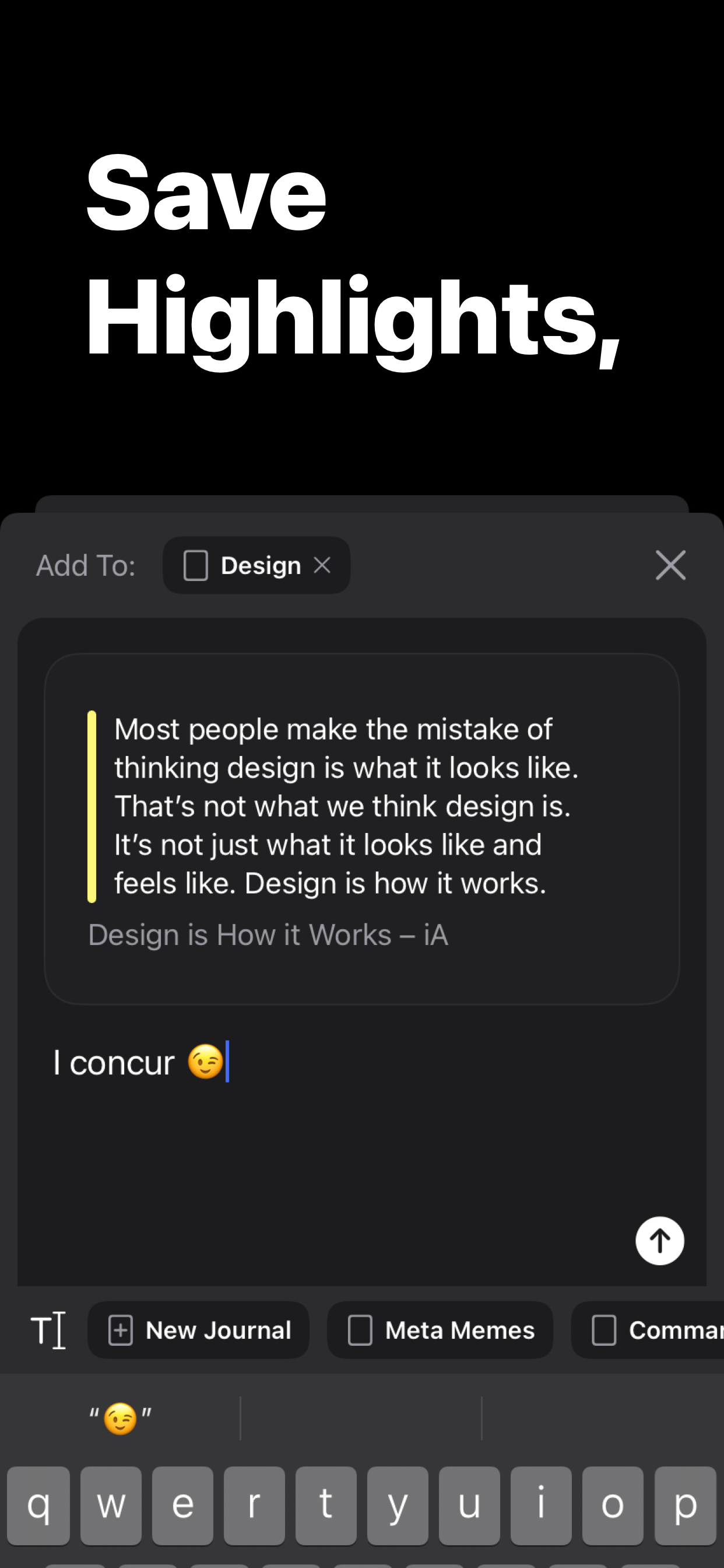Tap the send arrow button
Viewport: 724px width, 1568px height.
click(x=659, y=1241)
